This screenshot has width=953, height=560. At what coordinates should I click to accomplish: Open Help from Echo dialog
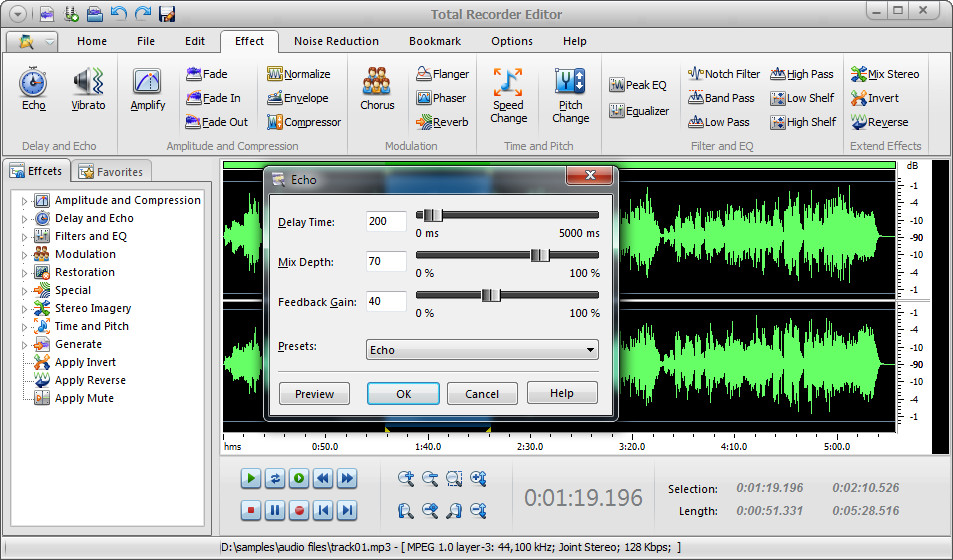point(562,393)
